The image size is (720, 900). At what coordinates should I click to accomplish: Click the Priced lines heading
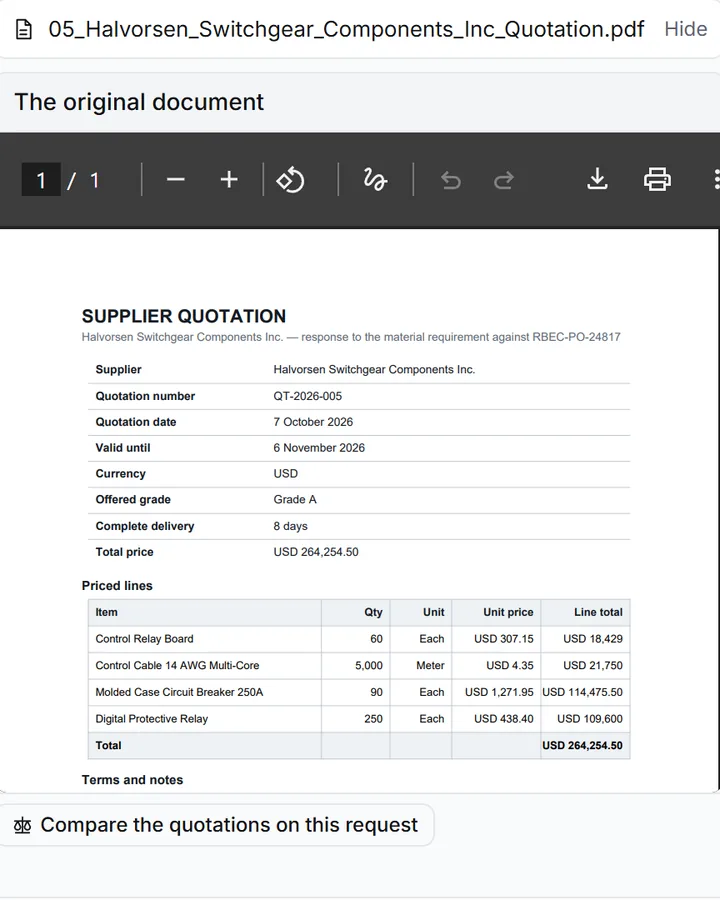tap(117, 586)
